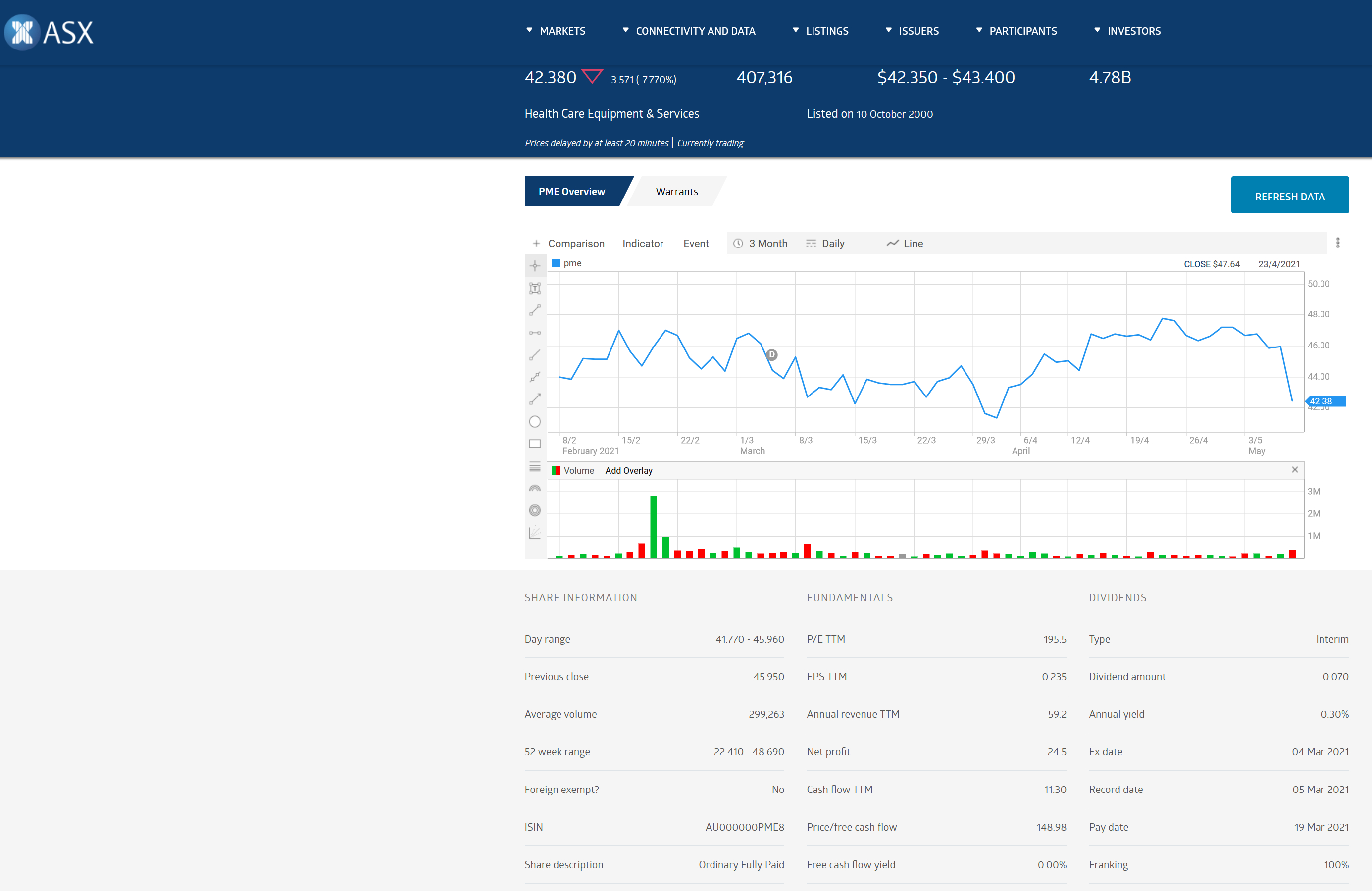This screenshot has width=1372, height=891.
Task: Click the Day range value 41.770 - 45.960
Action: (x=750, y=639)
